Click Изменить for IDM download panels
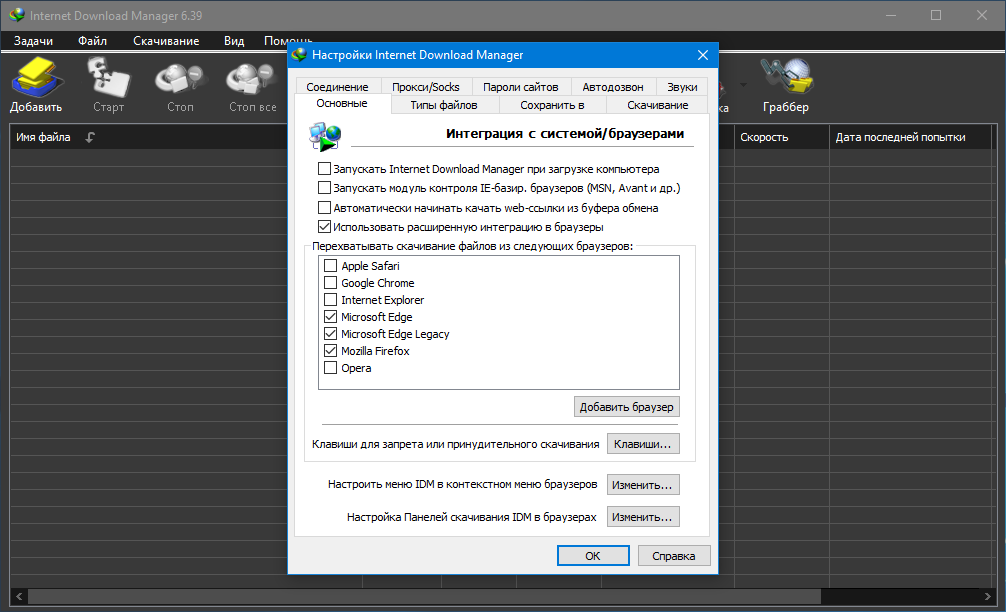 642,516
